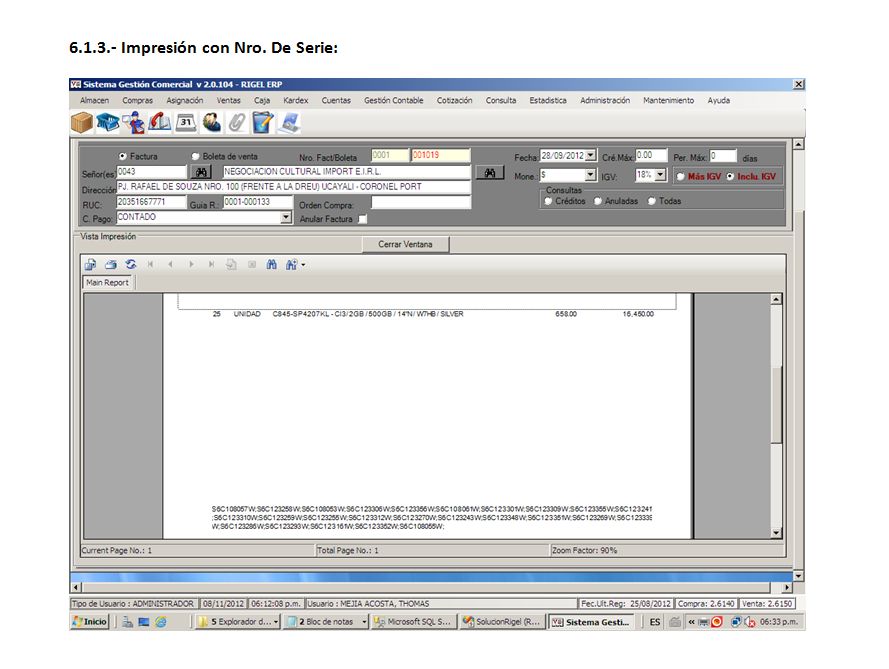Click the binoculars search icon in the report toolbar
This screenshot has height=669, width=889.
(x=270, y=264)
